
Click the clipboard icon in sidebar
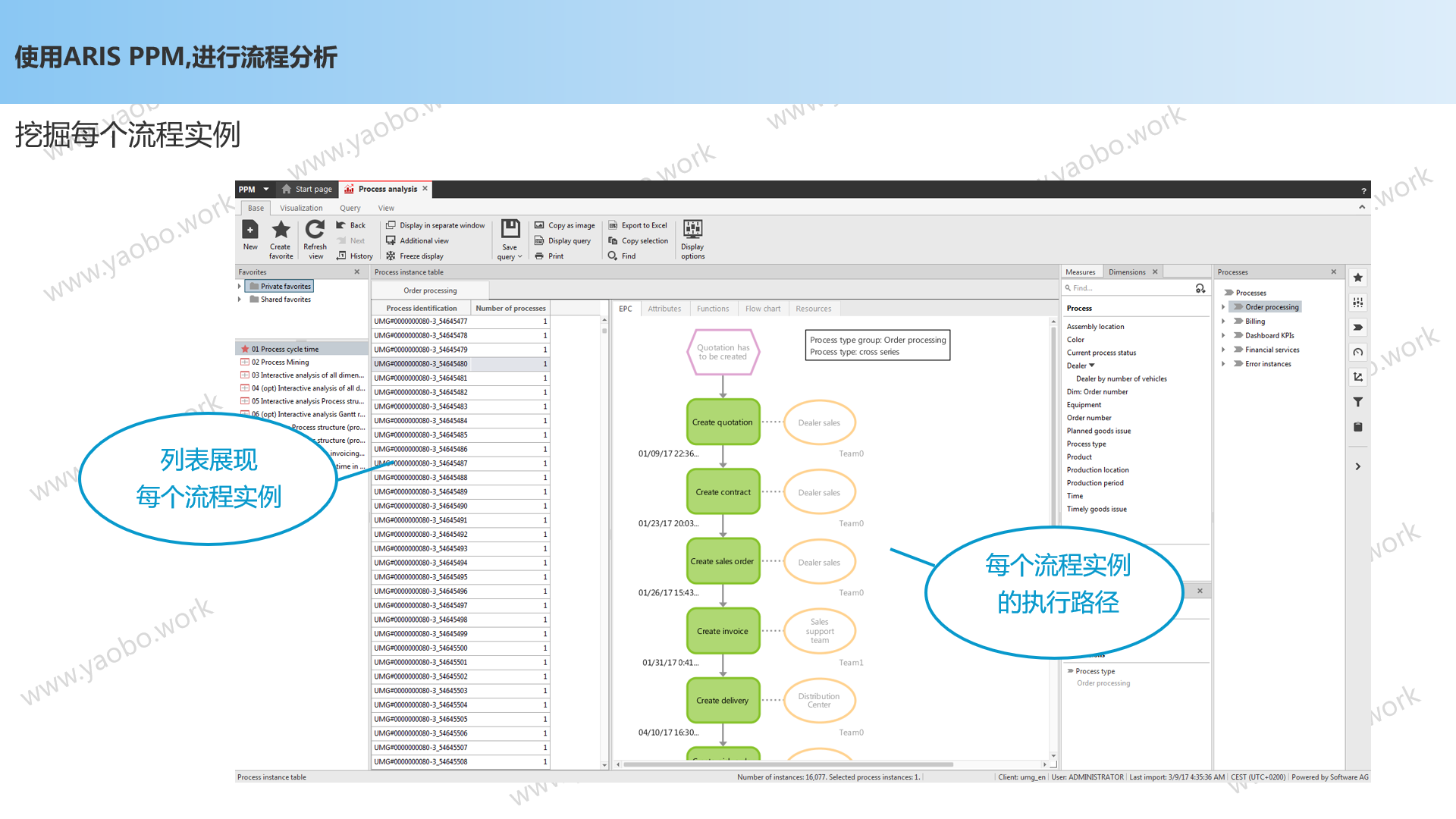pyautogui.click(x=1358, y=427)
